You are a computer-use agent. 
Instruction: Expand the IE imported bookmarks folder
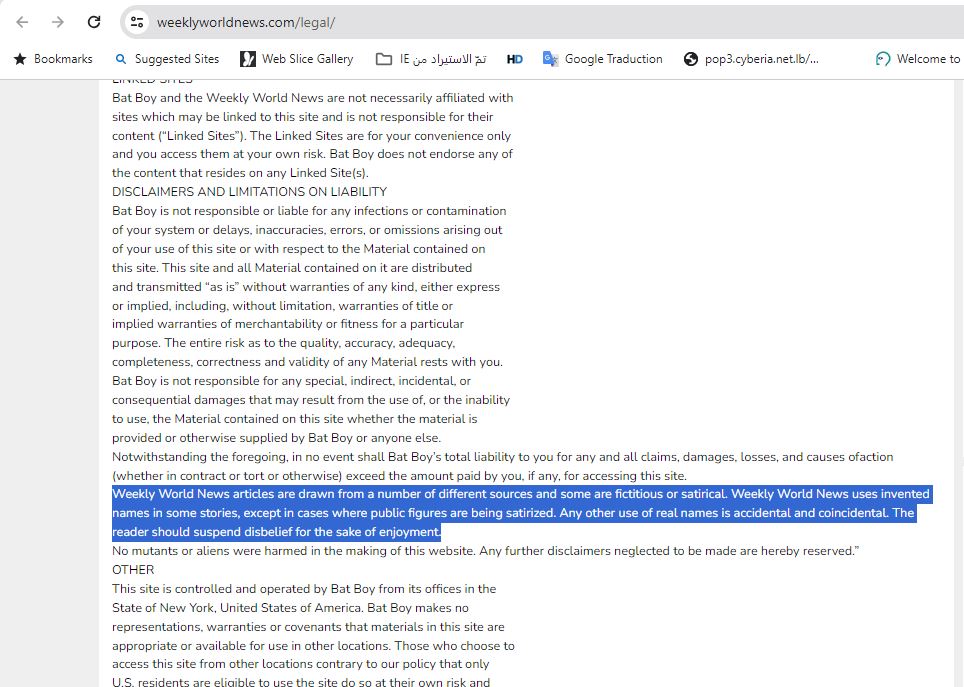coord(431,59)
